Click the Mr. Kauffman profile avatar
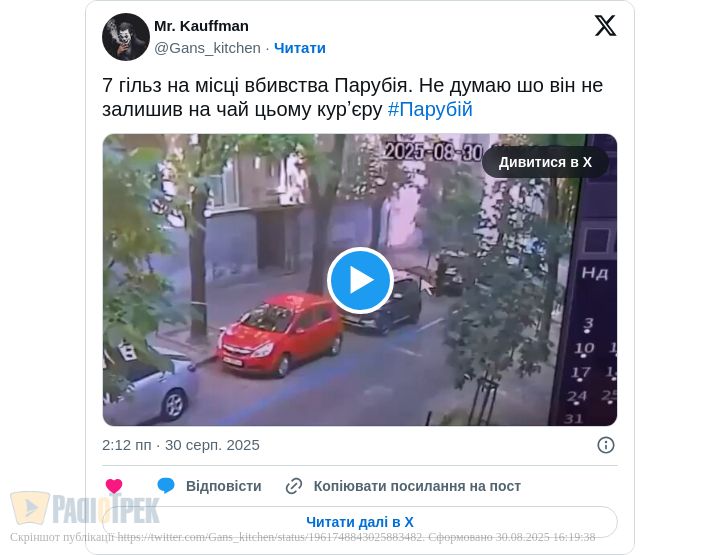 pyautogui.click(x=126, y=37)
